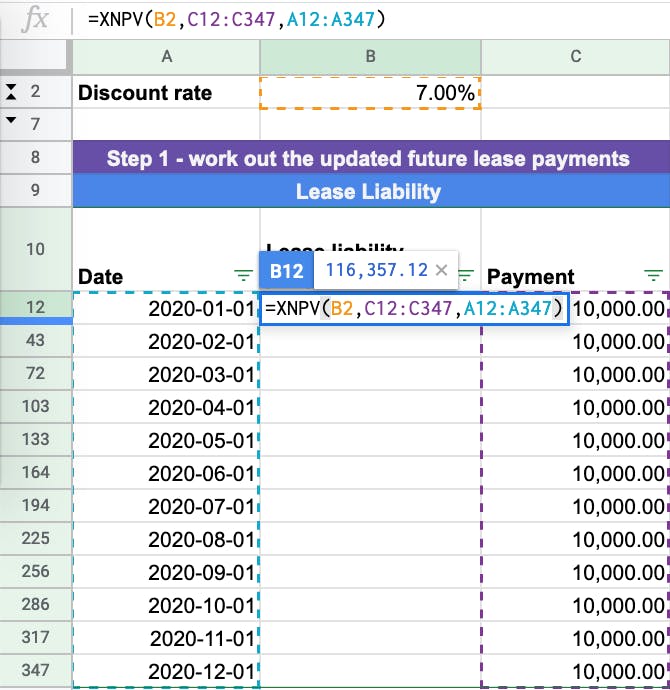Viewport: 670px width, 690px height.
Task: Open the Payment column filter icon
Action: tap(653, 276)
